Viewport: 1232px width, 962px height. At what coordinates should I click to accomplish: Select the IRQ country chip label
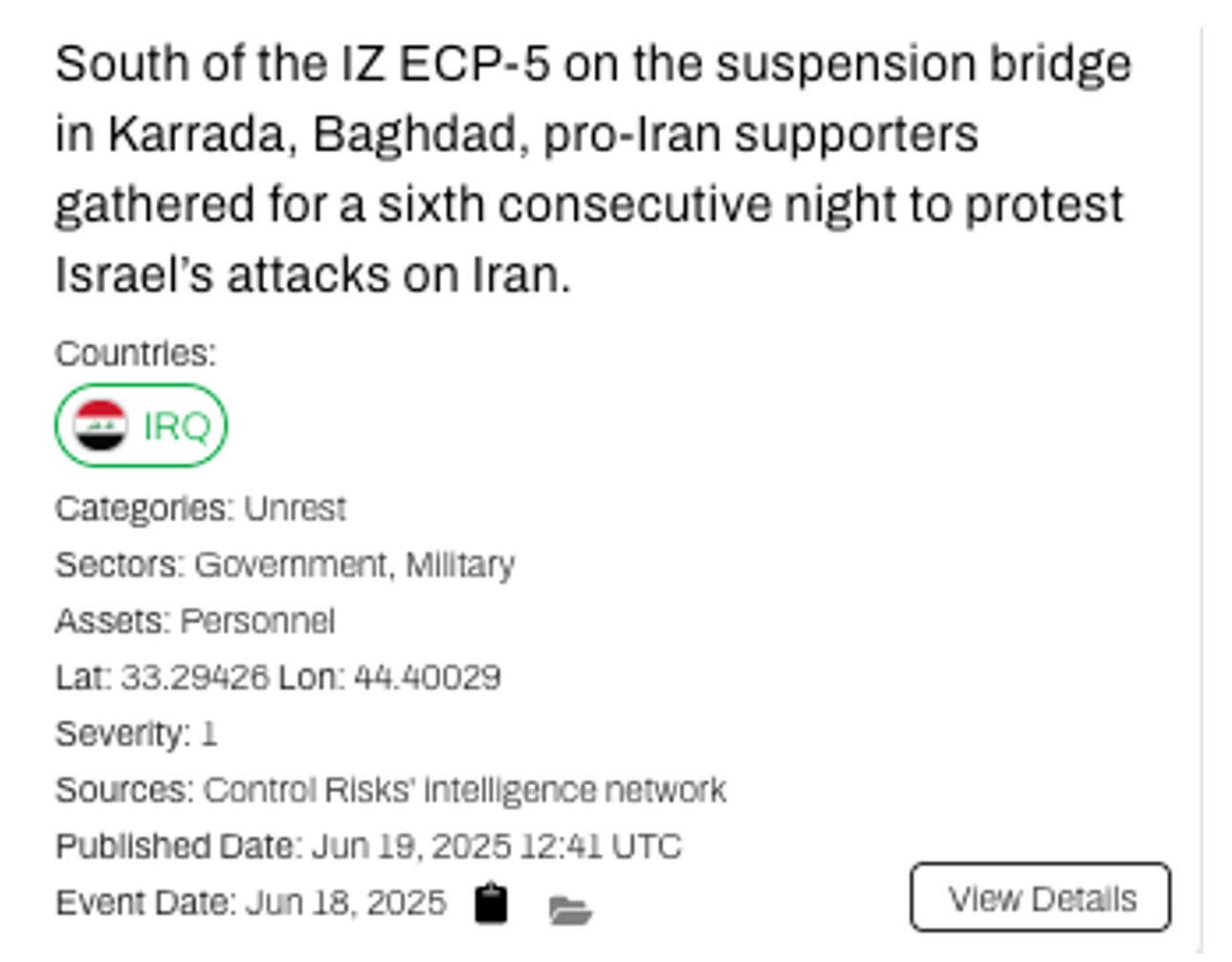(176, 426)
